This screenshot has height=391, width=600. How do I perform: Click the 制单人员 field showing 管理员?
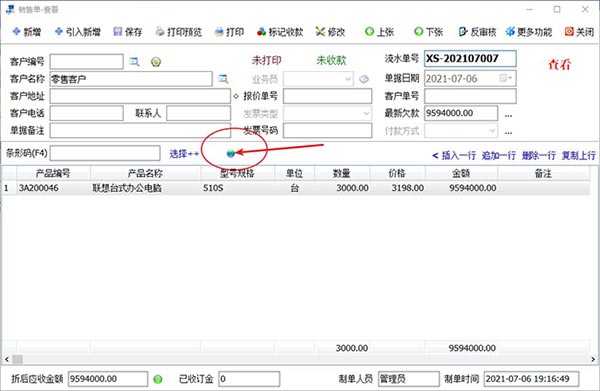[x=409, y=379]
